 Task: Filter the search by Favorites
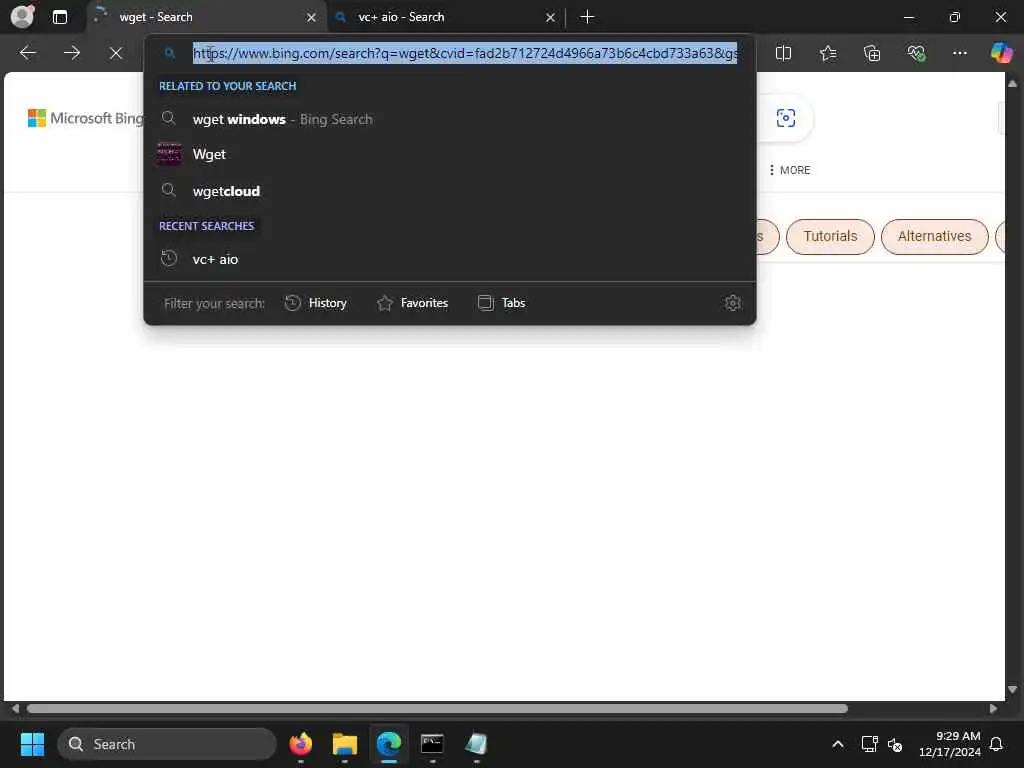[412, 303]
